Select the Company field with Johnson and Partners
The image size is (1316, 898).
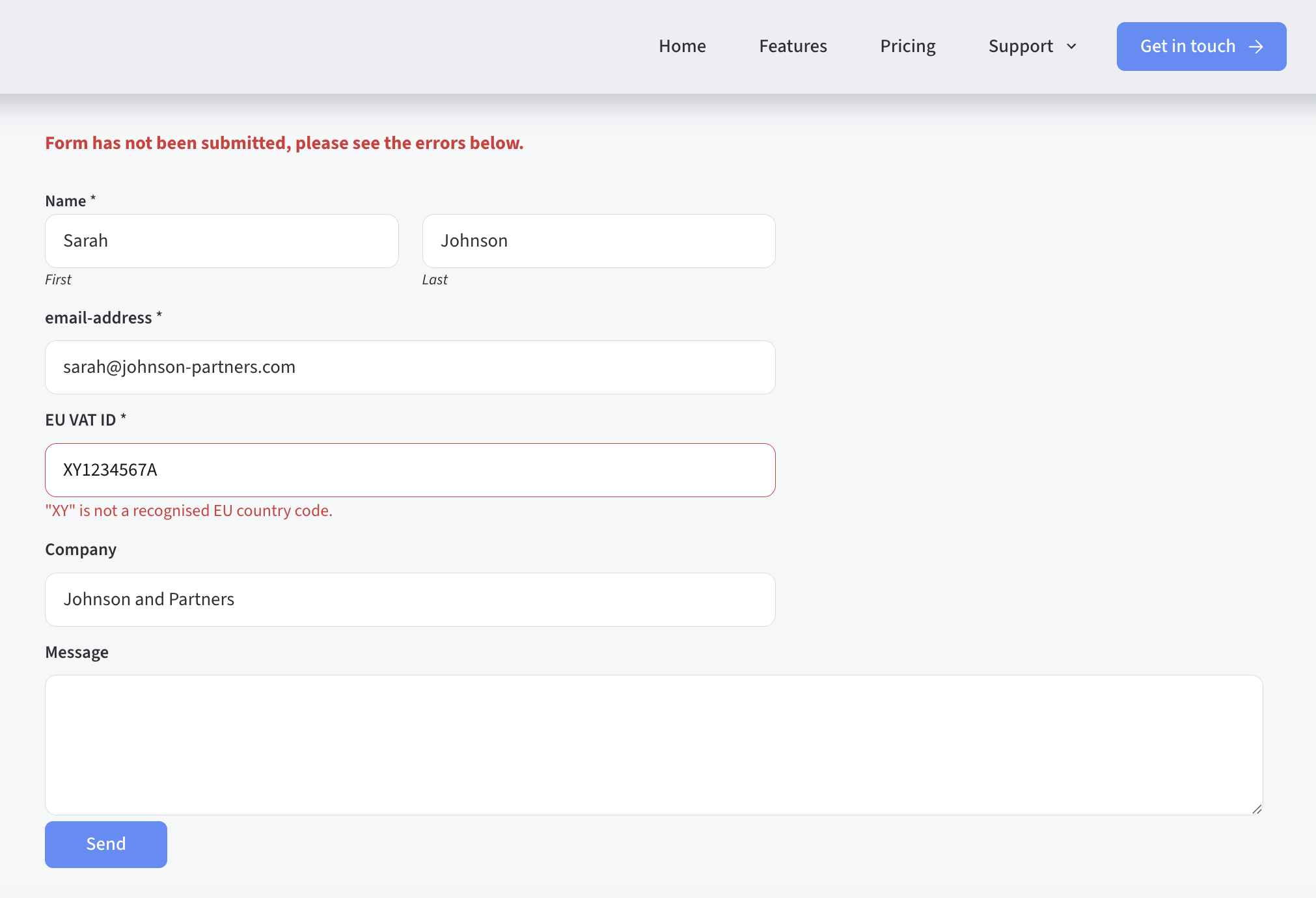click(x=409, y=599)
